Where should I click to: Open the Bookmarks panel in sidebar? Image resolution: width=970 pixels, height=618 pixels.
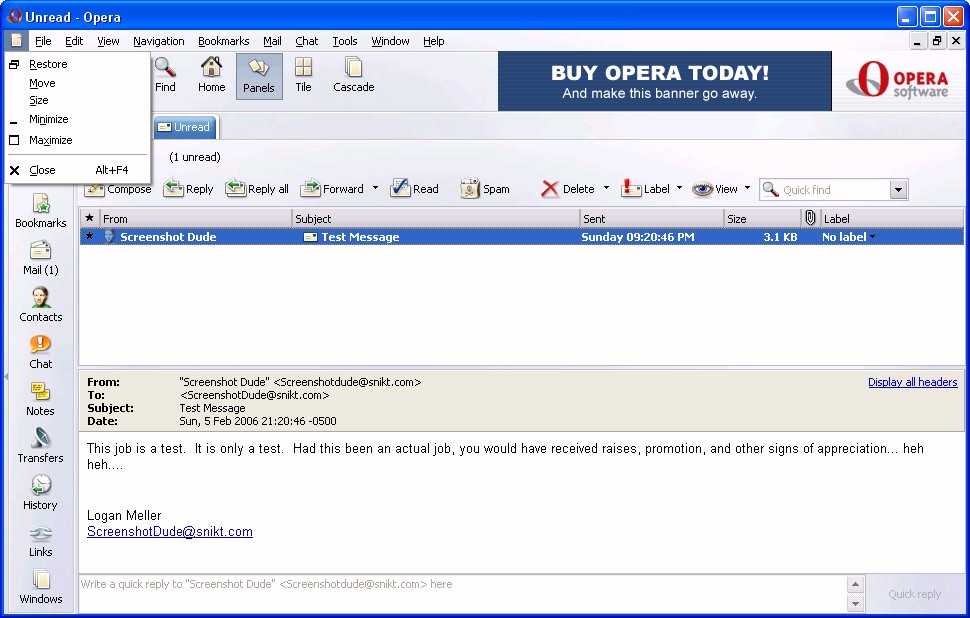(41, 210)
